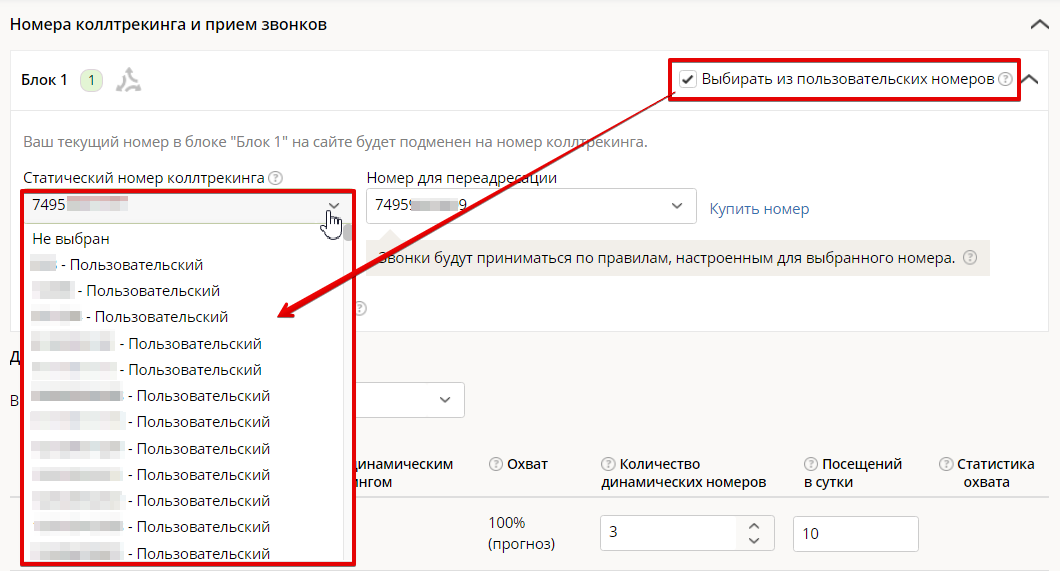Click the number list scrollbar thumb
Image resolution: width=1060 pixels, height=571 pixels.
[347, 232]
